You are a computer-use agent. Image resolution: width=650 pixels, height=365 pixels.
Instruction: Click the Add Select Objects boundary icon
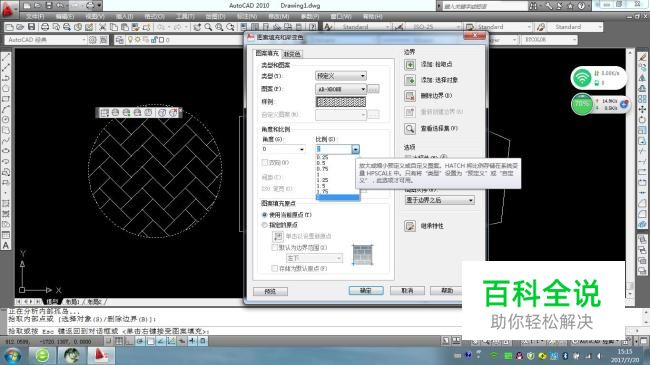point(410,80)
